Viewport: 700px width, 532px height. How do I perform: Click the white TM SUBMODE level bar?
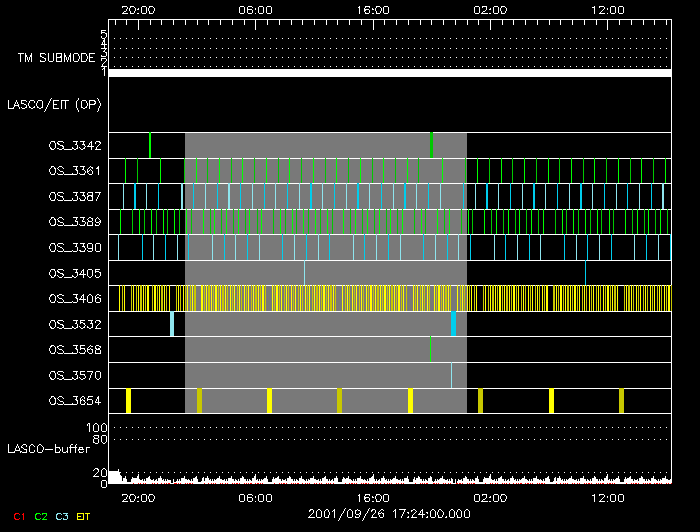390,73
